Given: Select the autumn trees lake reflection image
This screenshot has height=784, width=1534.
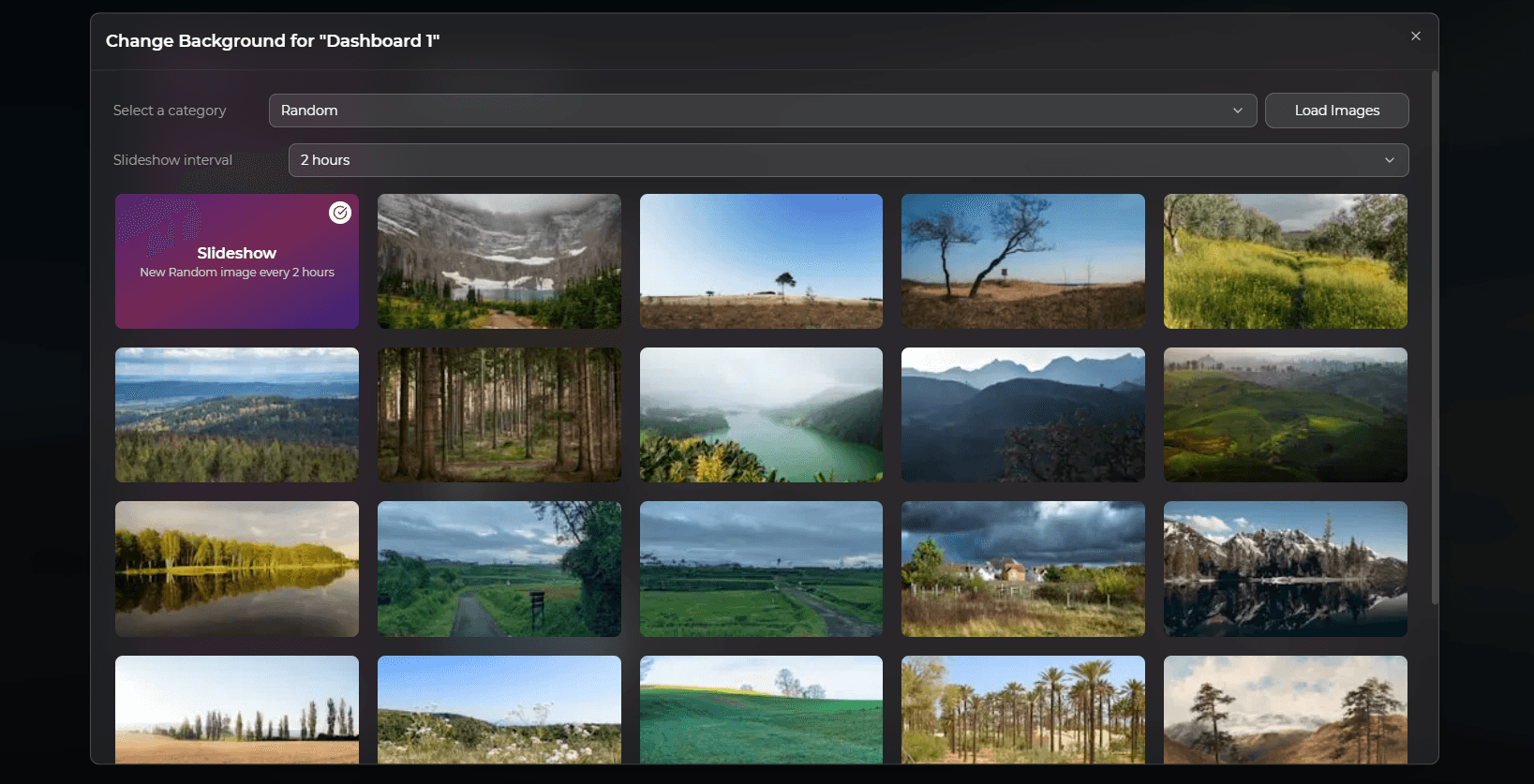Looking at the screenshot, I should (x=236, y=569).
